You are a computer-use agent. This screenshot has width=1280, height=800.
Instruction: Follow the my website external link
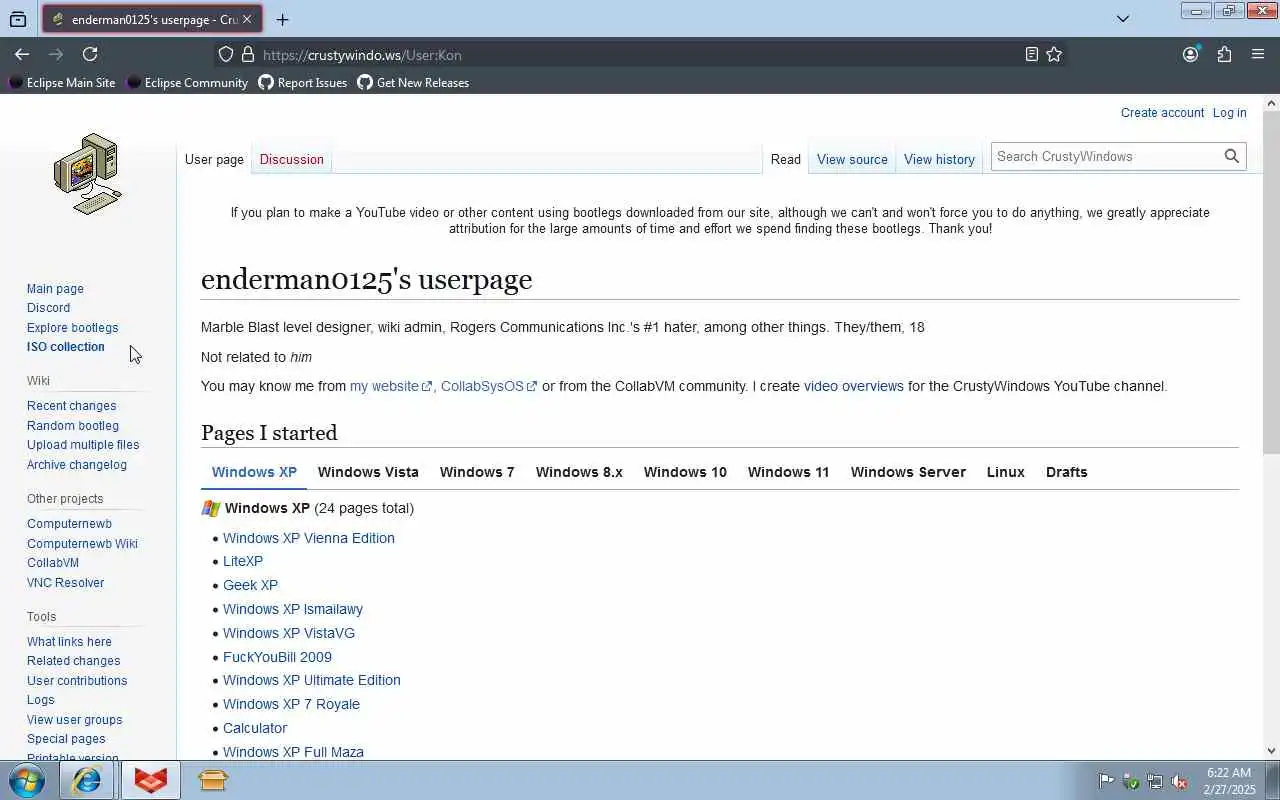click(390, 386)
